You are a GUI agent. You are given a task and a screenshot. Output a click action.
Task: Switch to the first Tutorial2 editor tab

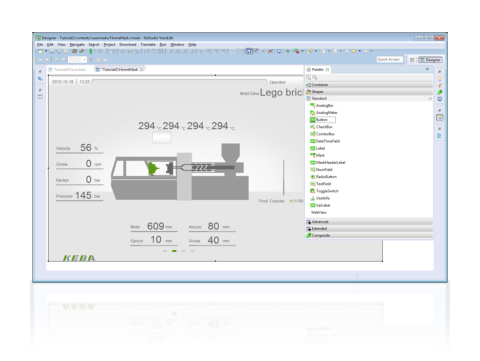69,69
